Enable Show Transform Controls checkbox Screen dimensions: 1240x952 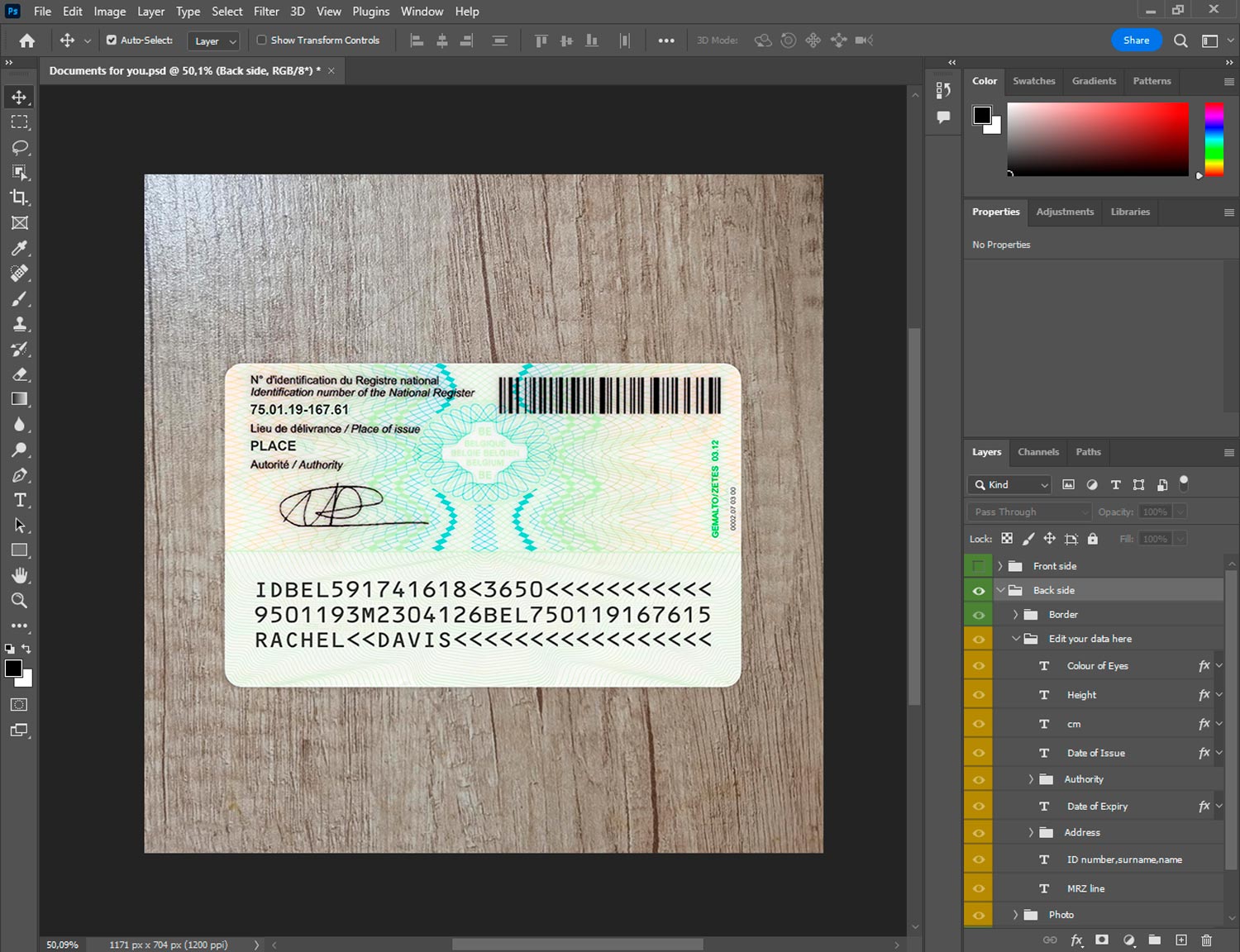(x=261, y=40)
